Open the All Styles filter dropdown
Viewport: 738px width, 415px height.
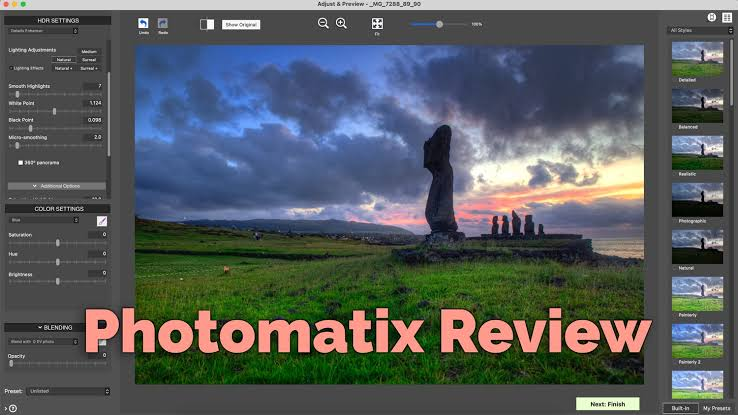click(700, 30)
